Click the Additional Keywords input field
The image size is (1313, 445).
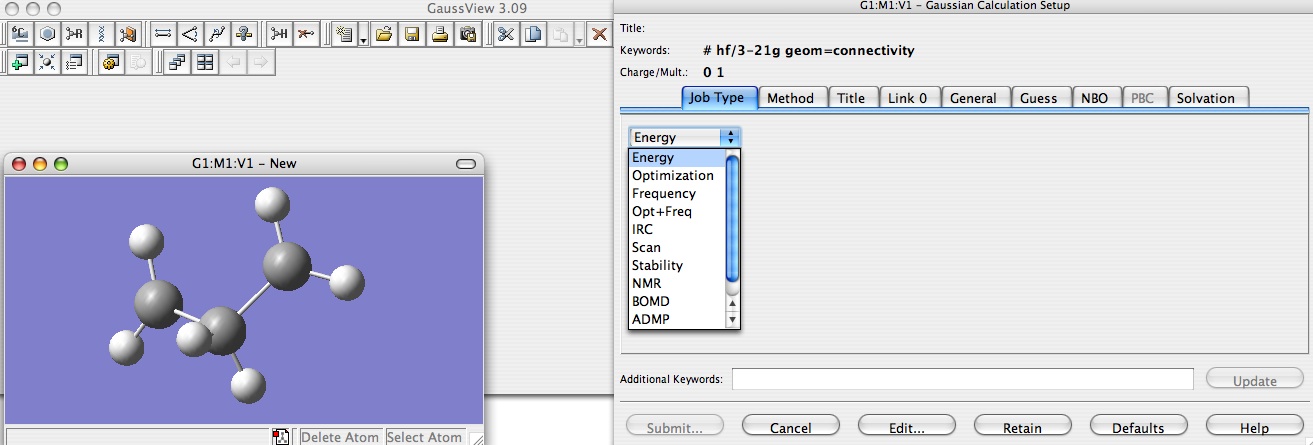click(x=963, y=379)
